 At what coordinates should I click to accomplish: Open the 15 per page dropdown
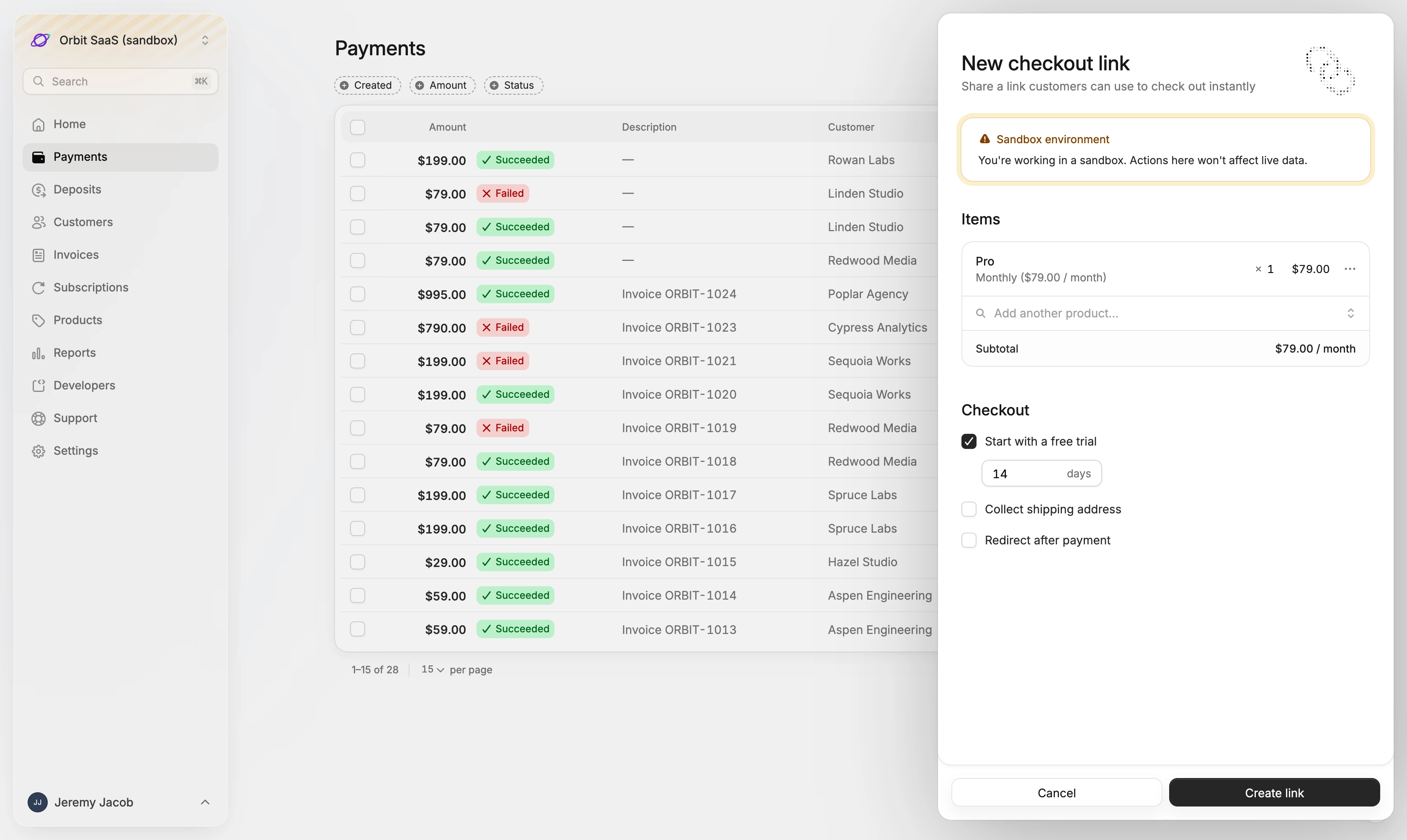click(x=433, y=669)
